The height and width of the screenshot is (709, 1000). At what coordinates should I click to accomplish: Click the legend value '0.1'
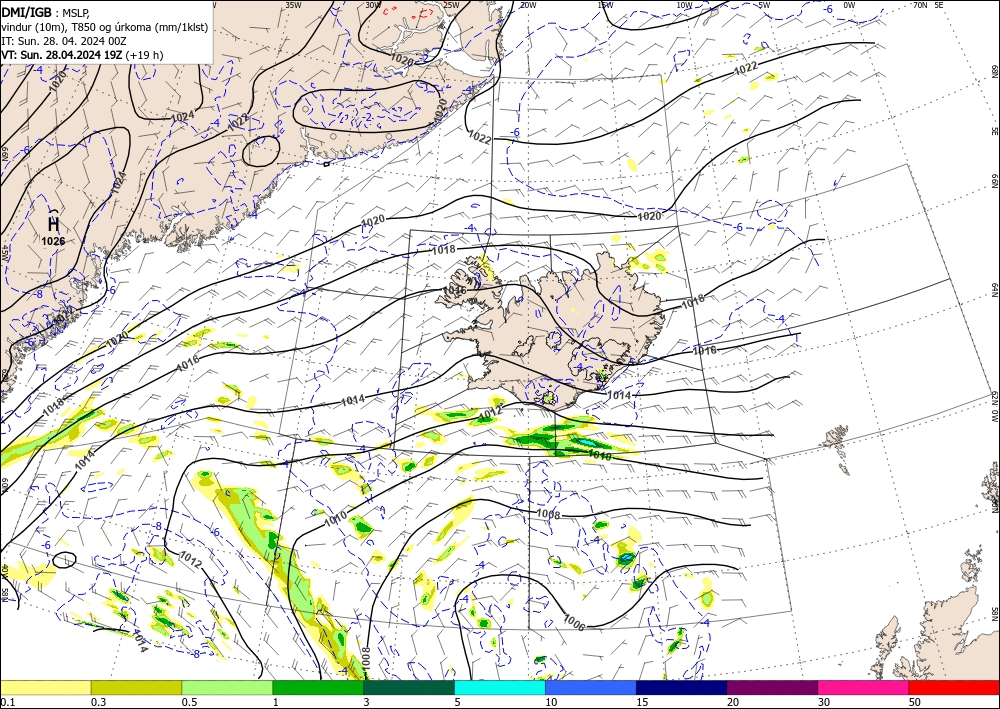tap(7, 702)
